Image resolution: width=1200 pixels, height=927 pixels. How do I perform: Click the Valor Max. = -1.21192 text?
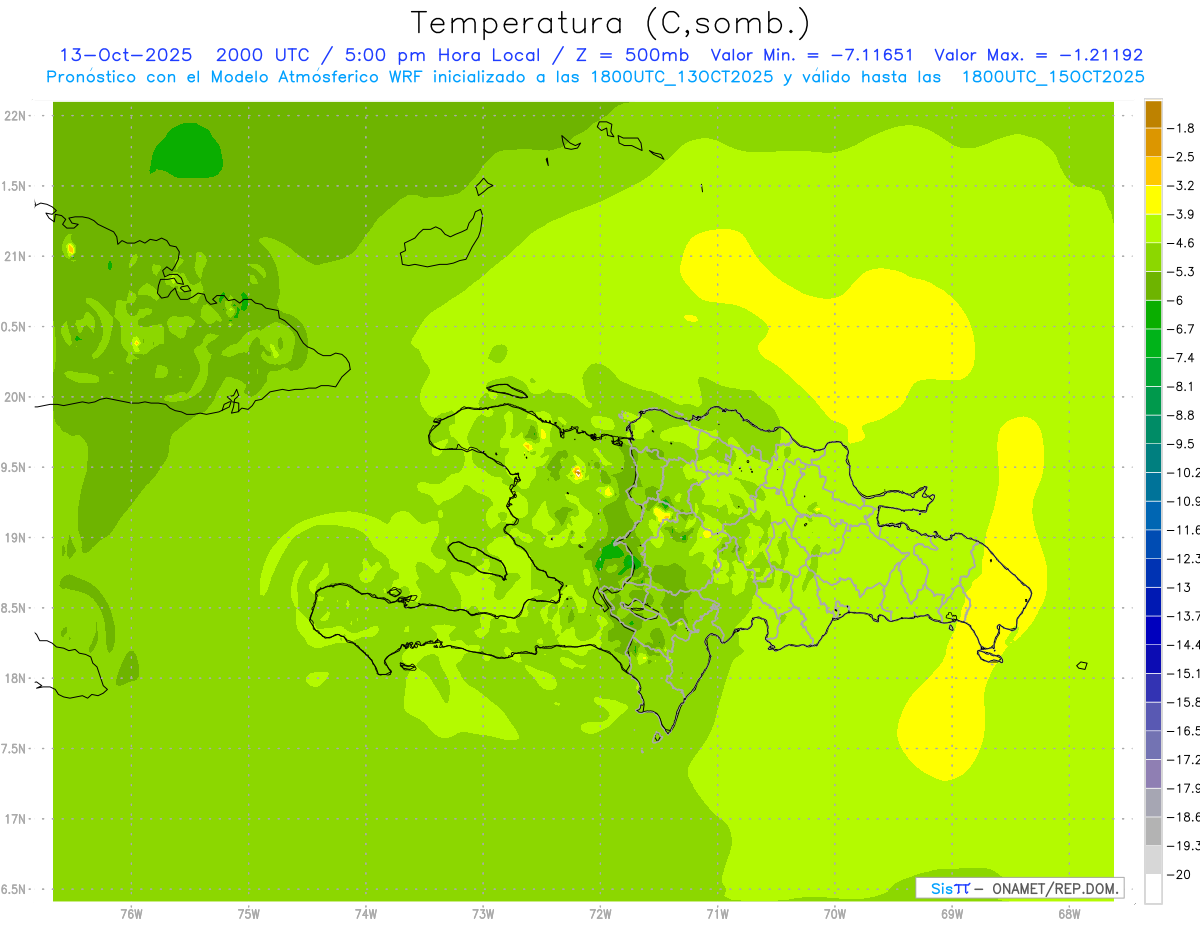[x=1037, y=55]
